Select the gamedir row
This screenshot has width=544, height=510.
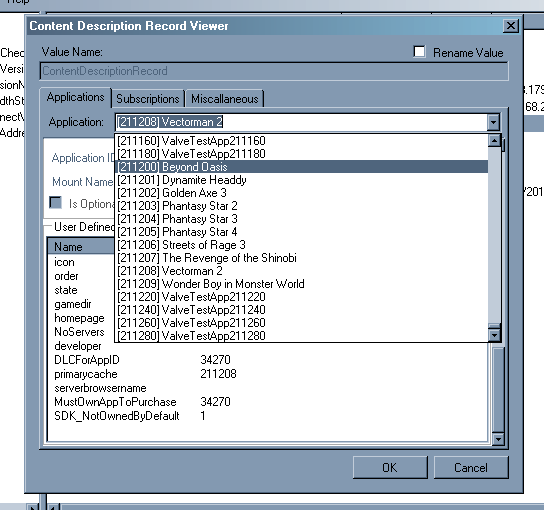pyautogui.click(x=73, y=304)
